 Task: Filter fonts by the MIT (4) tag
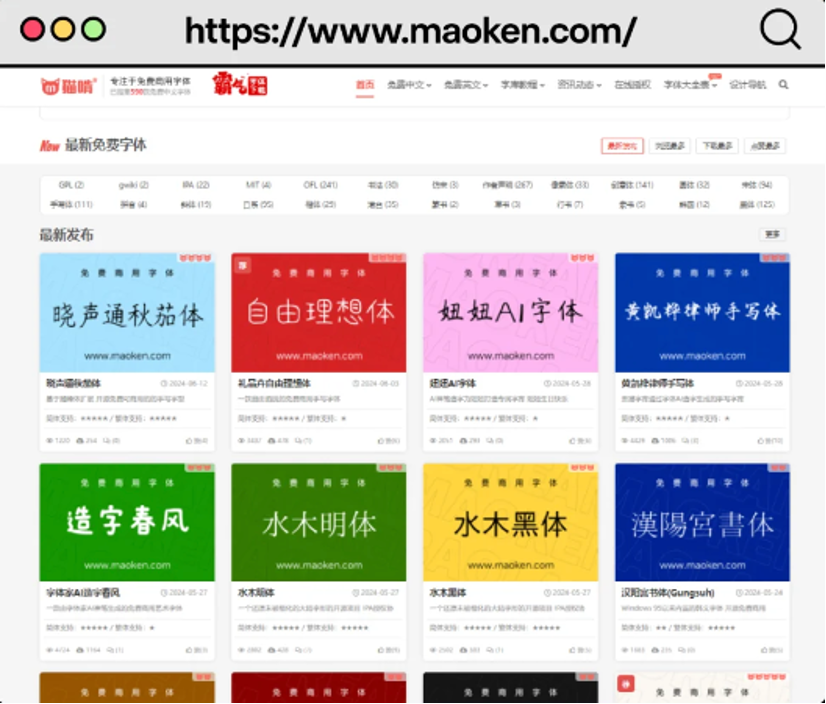[258, 185]
